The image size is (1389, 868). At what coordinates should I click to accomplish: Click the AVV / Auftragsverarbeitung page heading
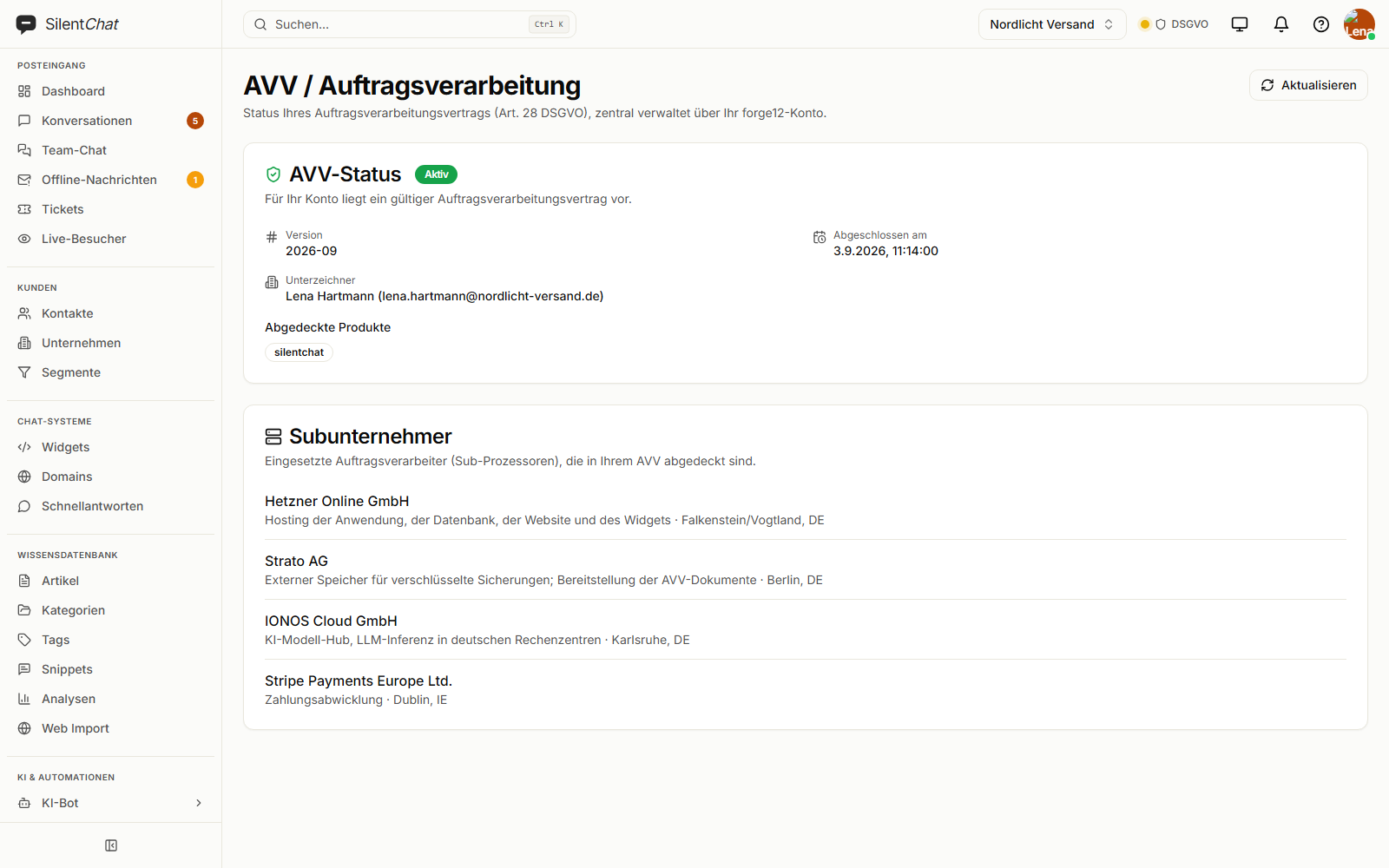[412, 85]
